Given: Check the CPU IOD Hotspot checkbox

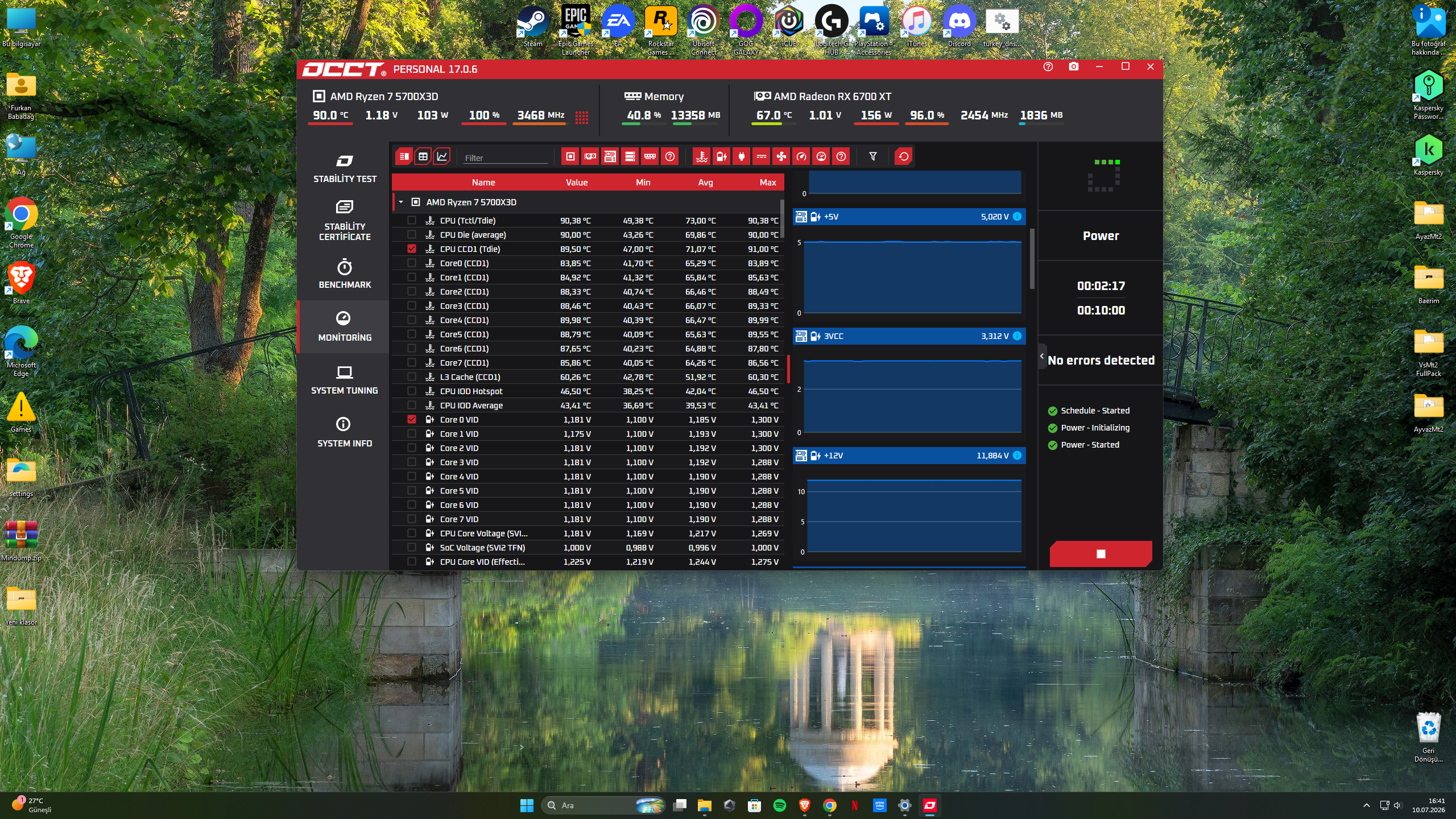Looking at the screenshot, I should click(412, 391).
